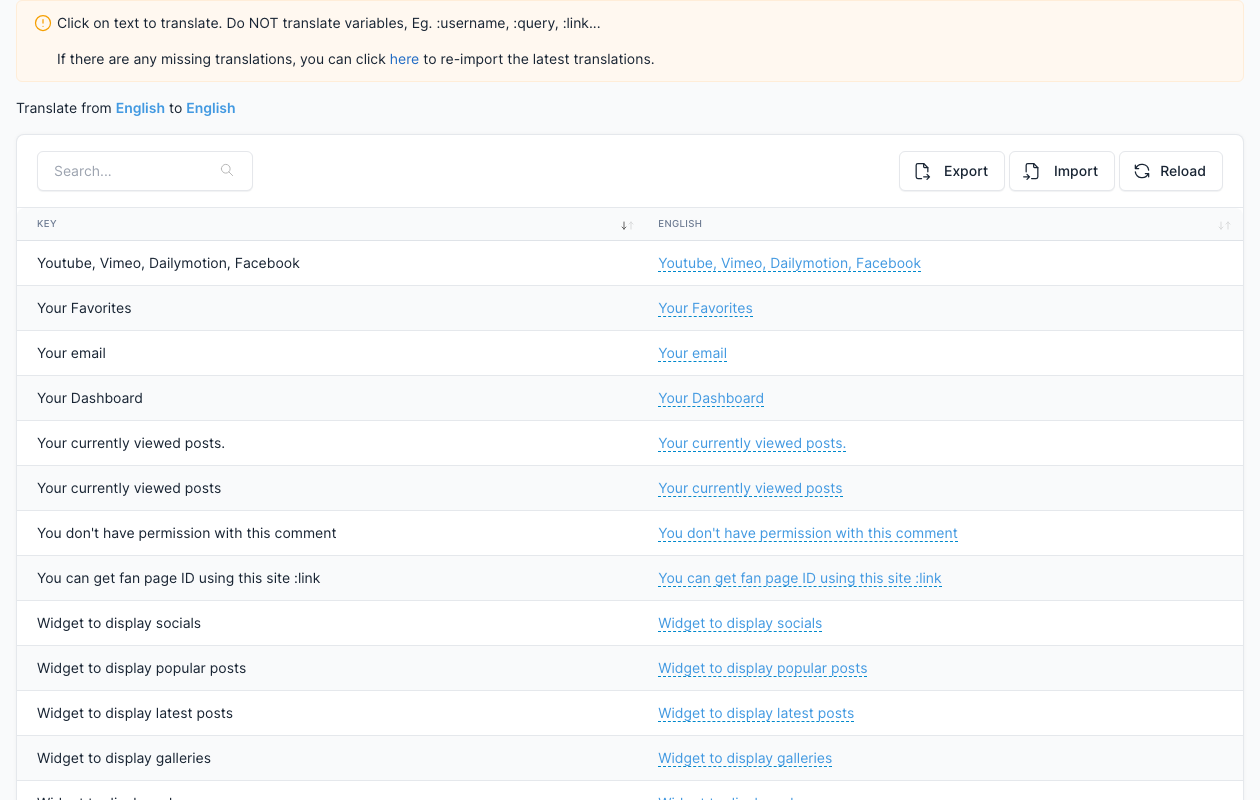Edit 'You can get fan page ID' translation

coord(800,578)
